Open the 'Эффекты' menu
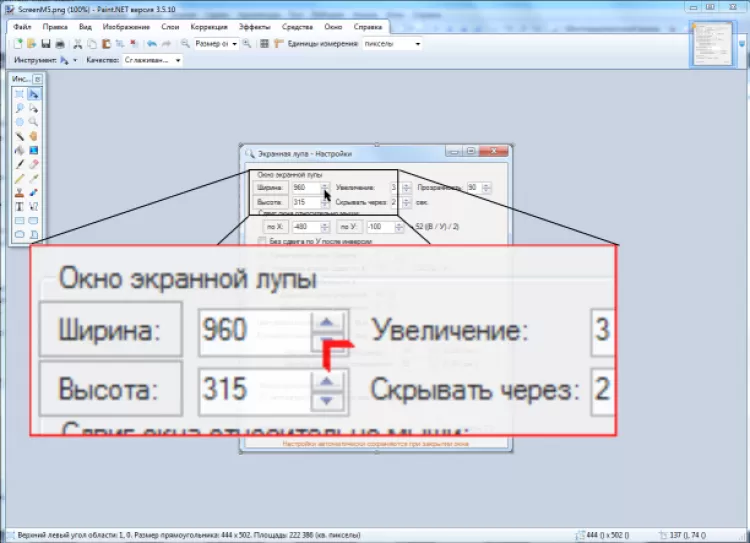 tap(255, 27)
